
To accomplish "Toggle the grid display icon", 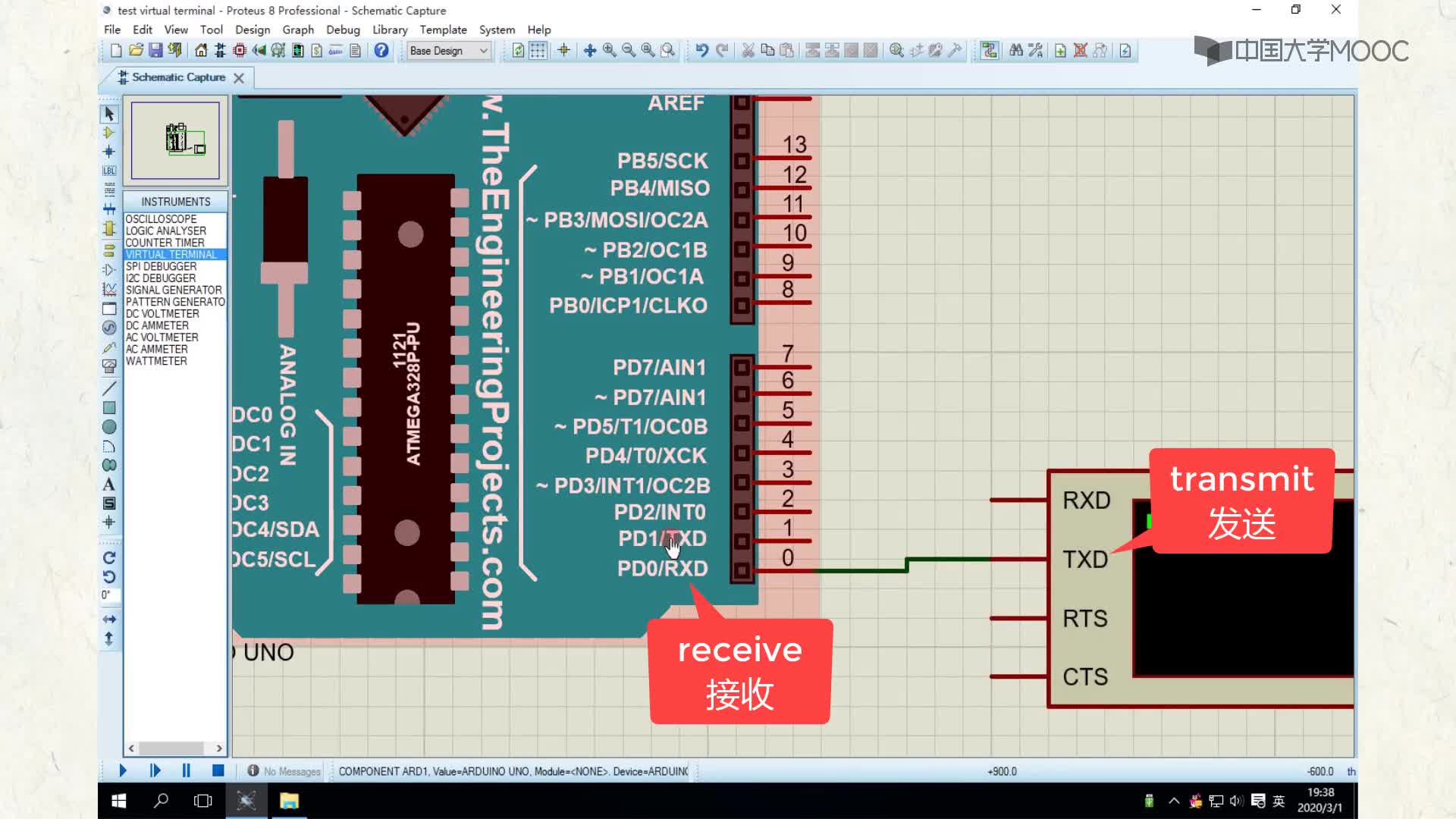I will point(538,51).
